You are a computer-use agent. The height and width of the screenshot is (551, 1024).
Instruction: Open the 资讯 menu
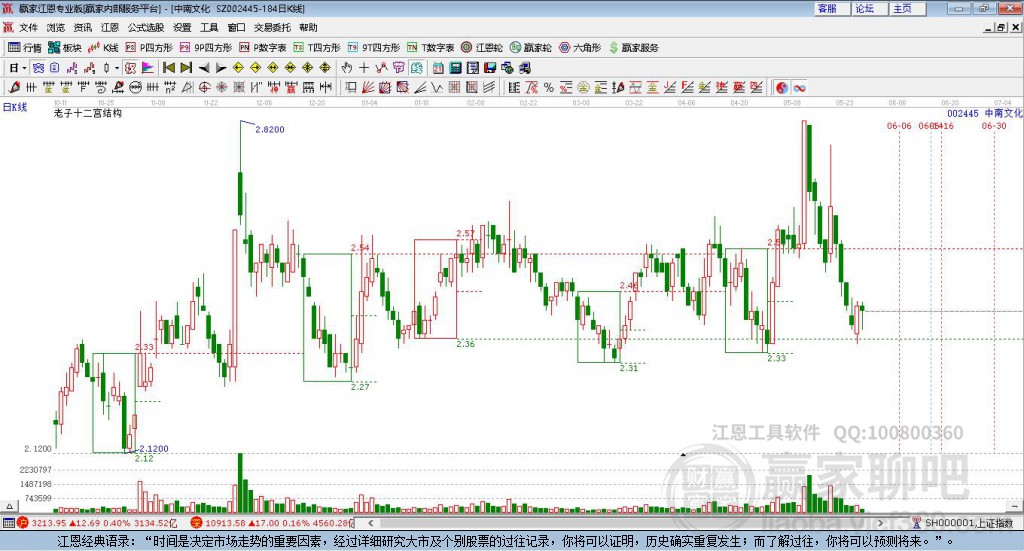pos(82,27)
